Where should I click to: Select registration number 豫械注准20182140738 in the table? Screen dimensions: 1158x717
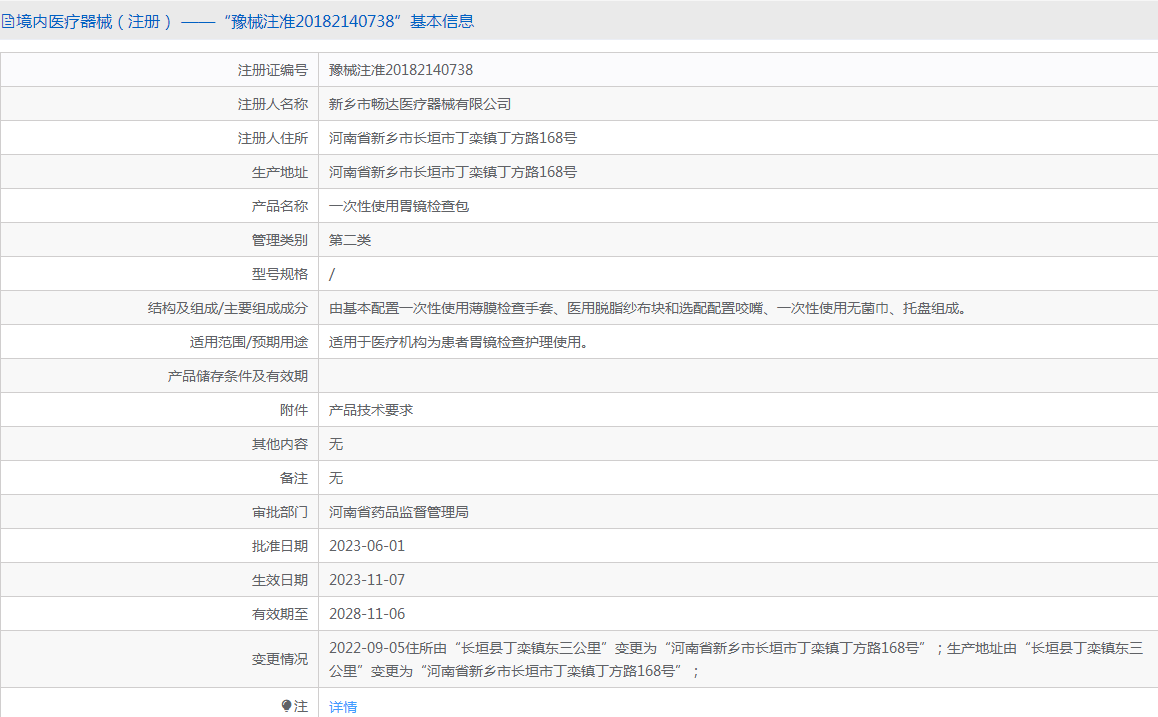[x=401, y=70]
